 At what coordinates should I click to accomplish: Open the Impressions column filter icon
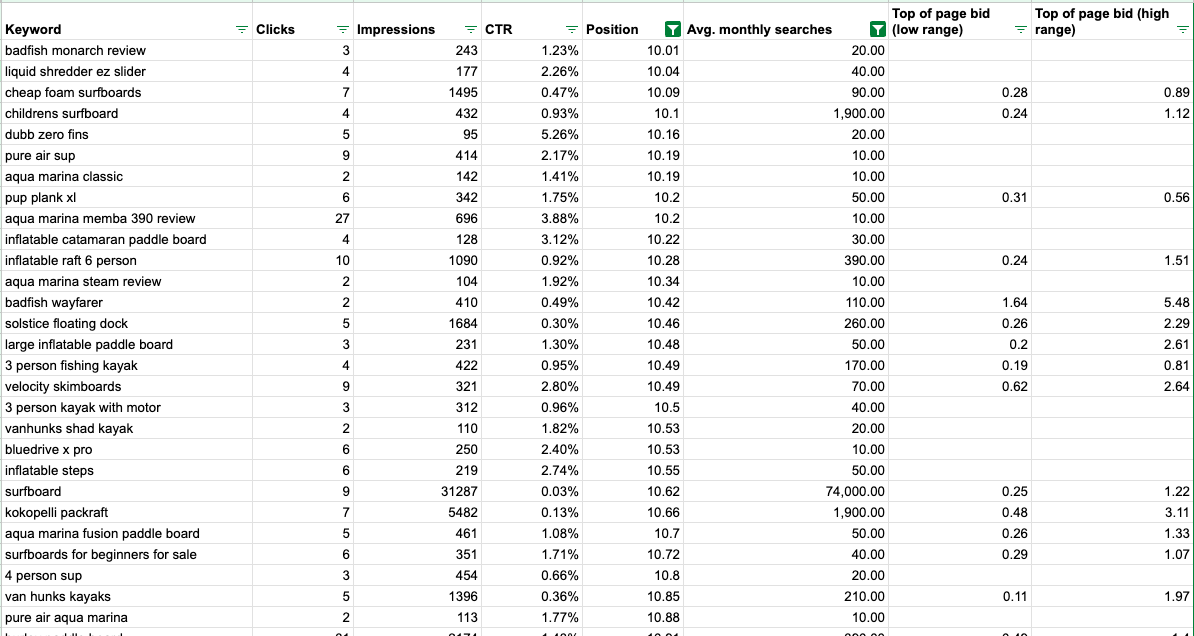click(x=471, y=30)
